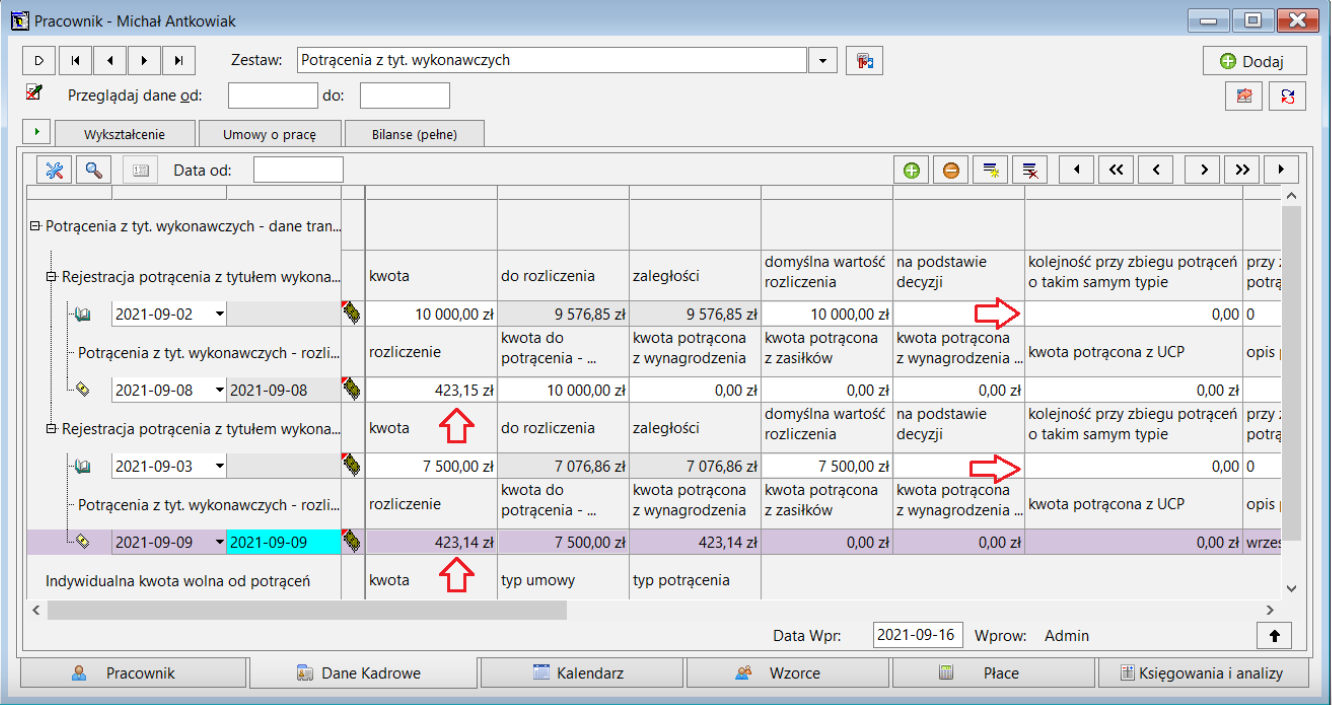Image resolution: width=1332 pixels, height=705 pixels.
Task: Open the date dropdown for 2021-09-08
Action: click(219, 390)
